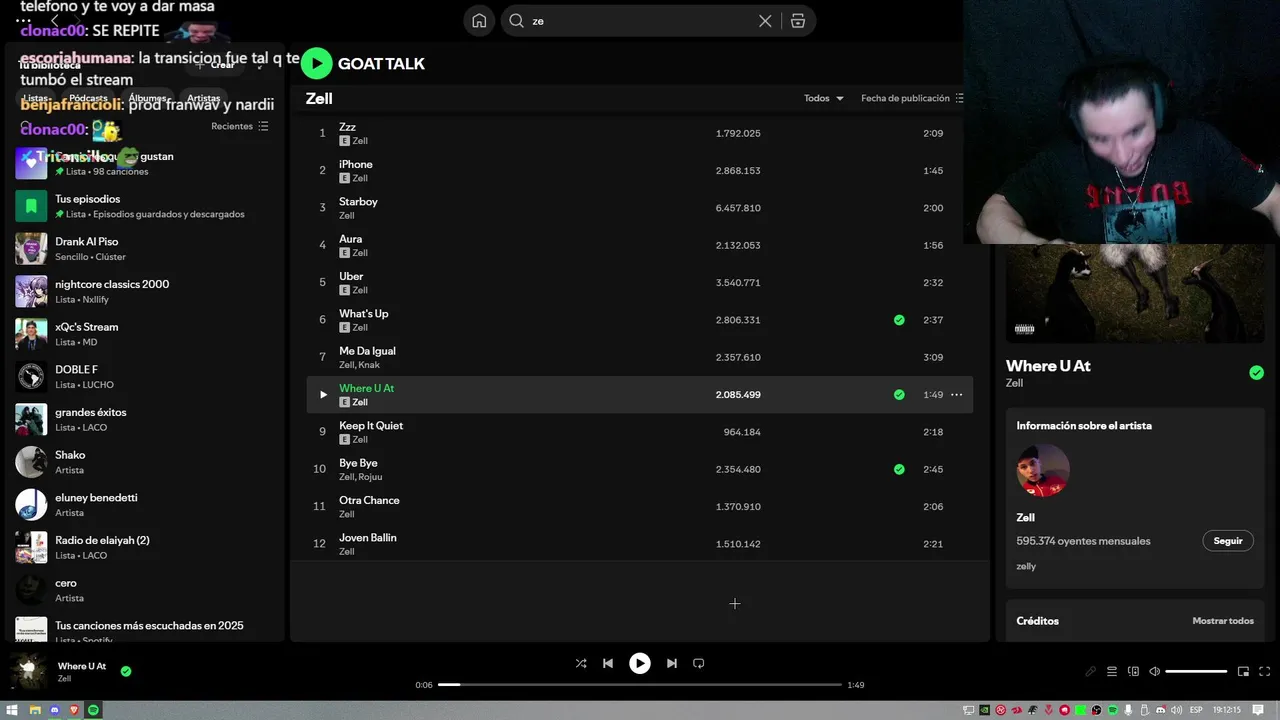1280x720 pixels.
Task: Play the GOAT TALK album
Action: (x=316, y=63)
